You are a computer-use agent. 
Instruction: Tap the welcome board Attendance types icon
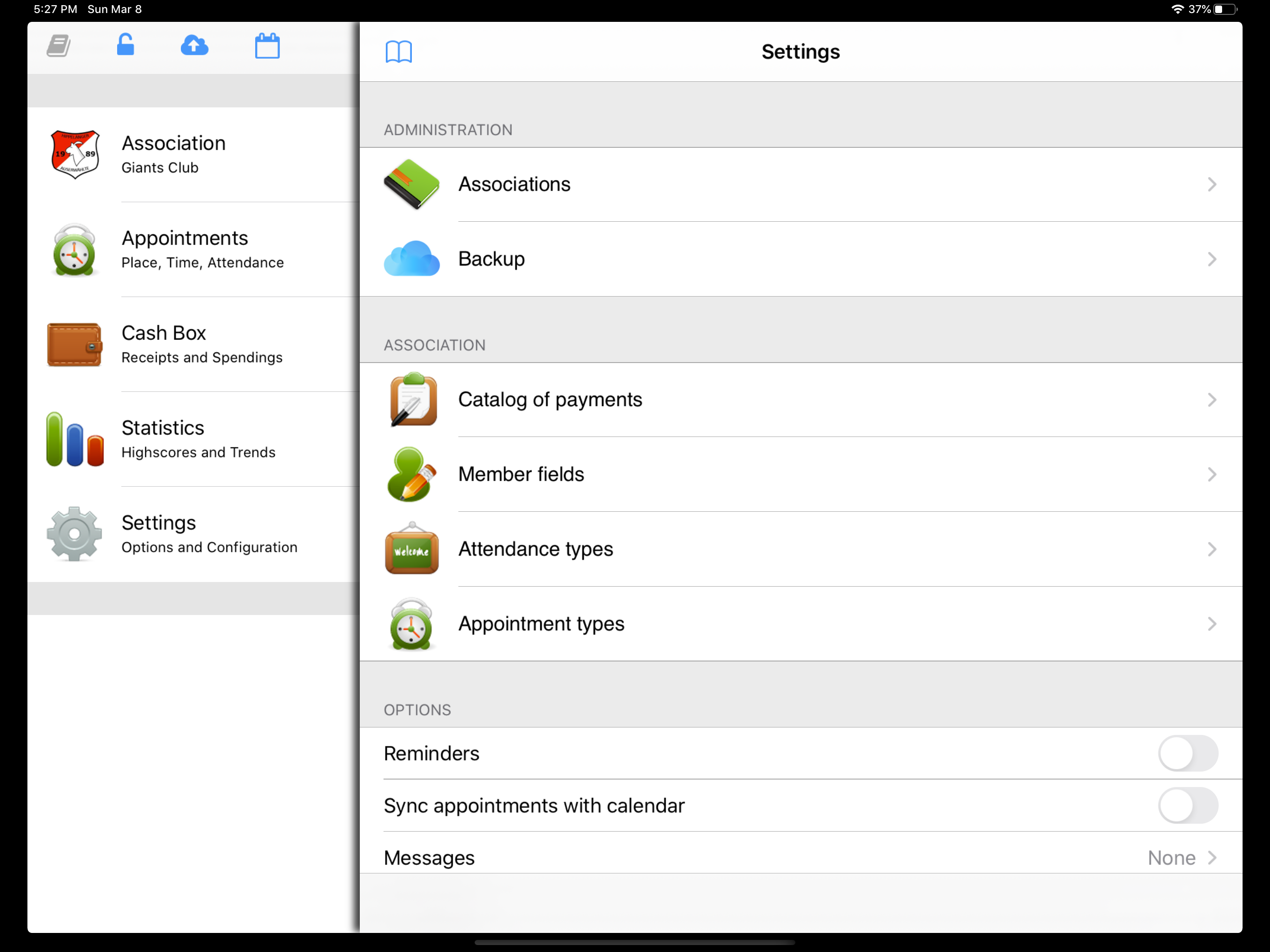412,549
